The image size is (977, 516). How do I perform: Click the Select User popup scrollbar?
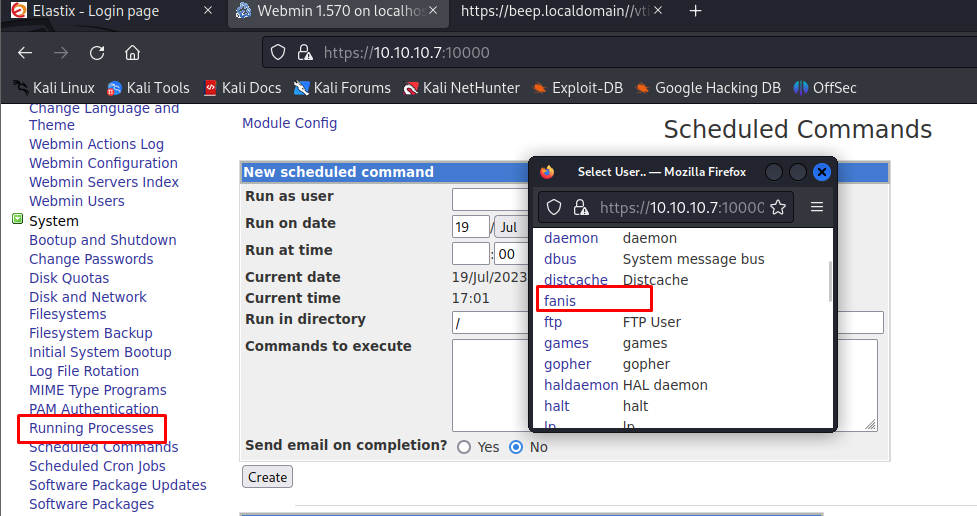click(x=830, y=282)
